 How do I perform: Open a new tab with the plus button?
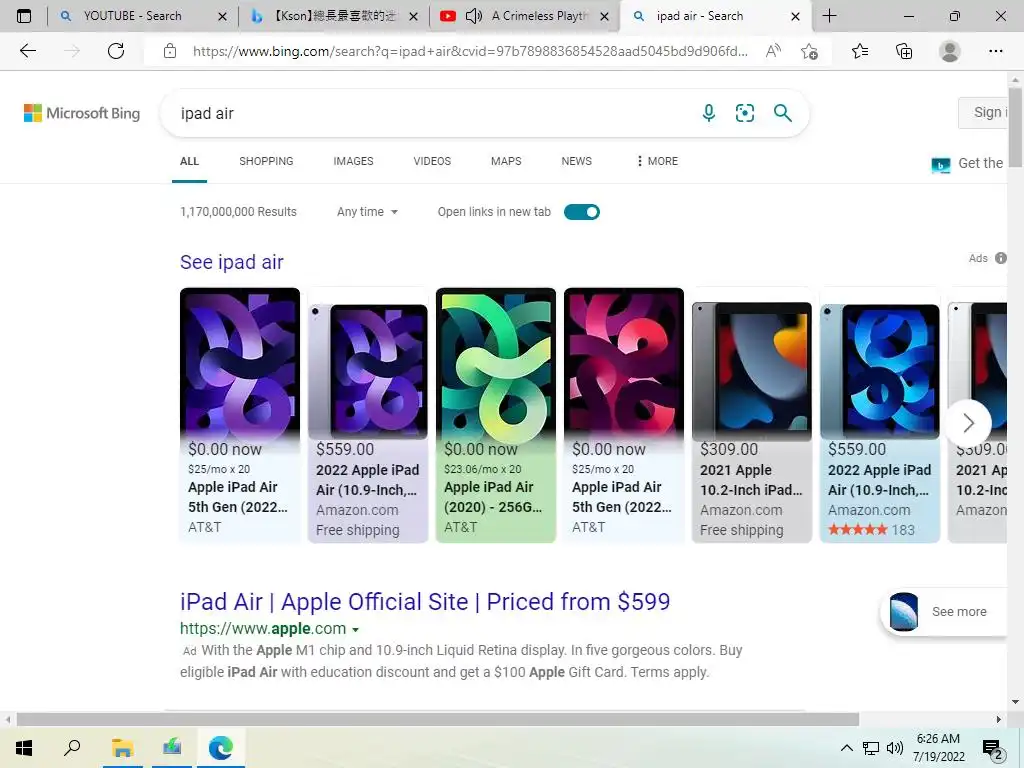(x=829, y=16)
